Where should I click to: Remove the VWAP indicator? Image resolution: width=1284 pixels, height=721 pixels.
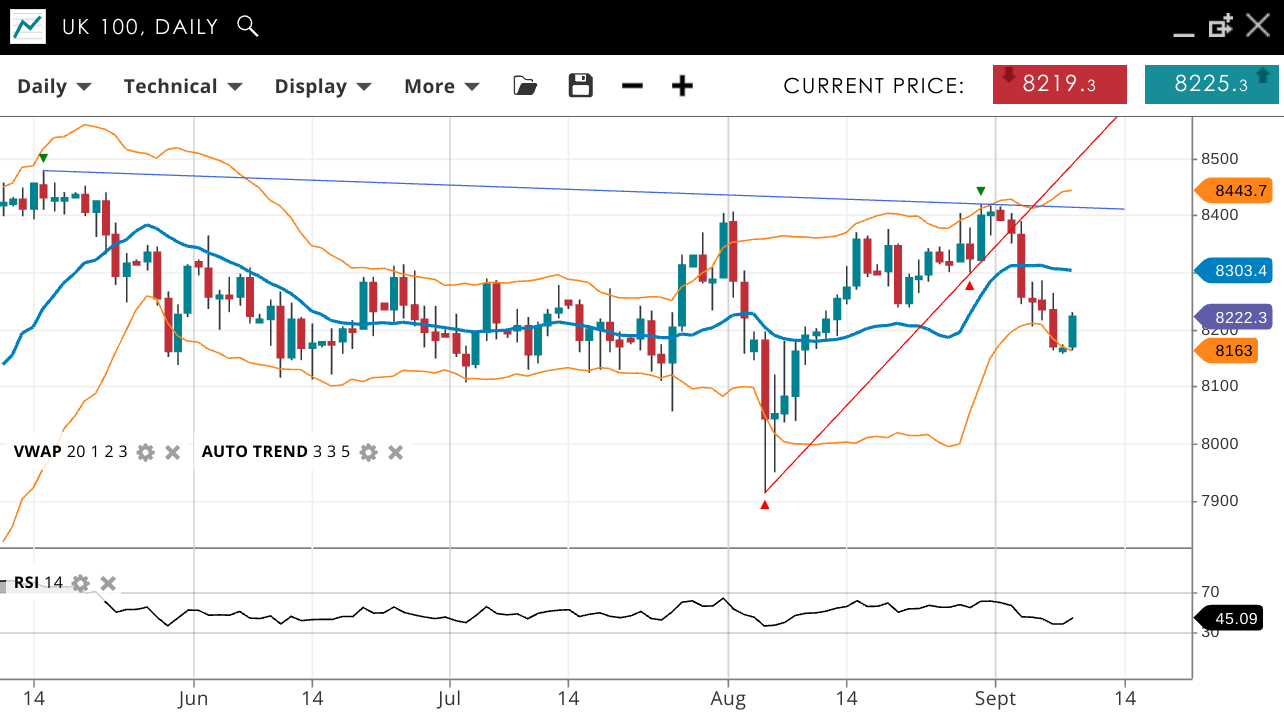(173, 452)
